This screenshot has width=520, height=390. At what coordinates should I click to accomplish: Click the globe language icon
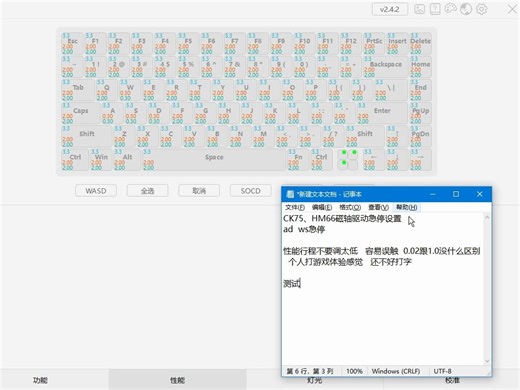pyautogui.click(x=466, y=9)
